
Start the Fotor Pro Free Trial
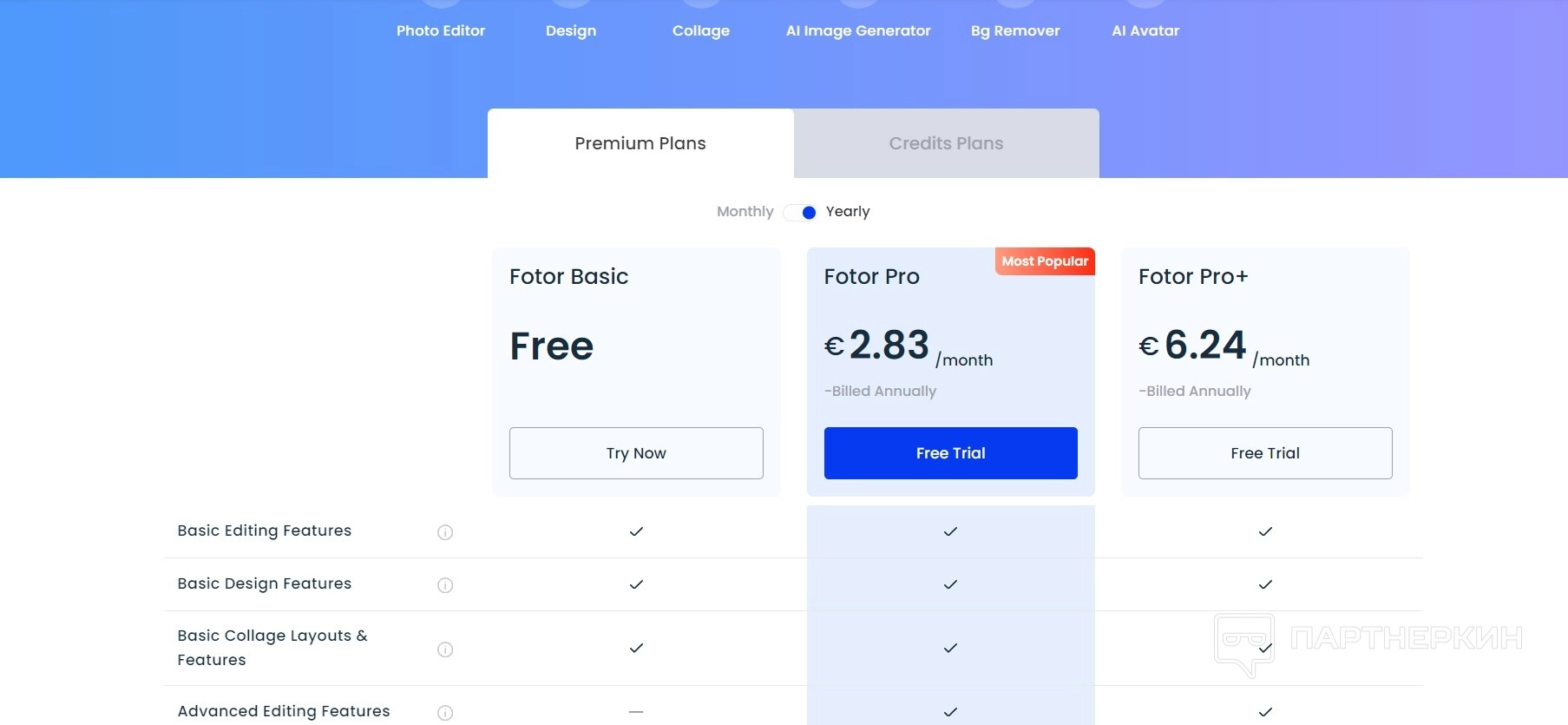coord(950,453)
